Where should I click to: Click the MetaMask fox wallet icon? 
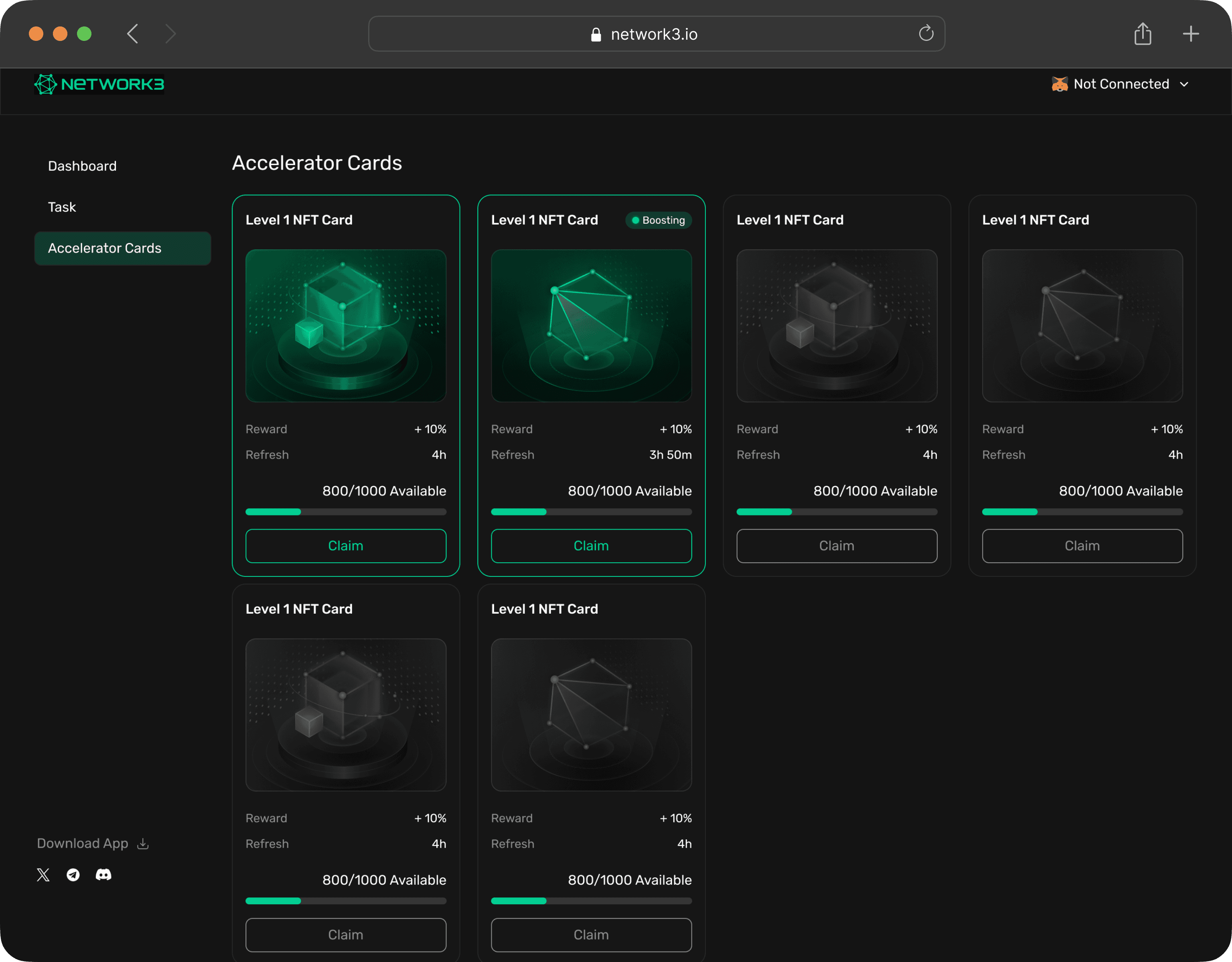coord(1060,84)
